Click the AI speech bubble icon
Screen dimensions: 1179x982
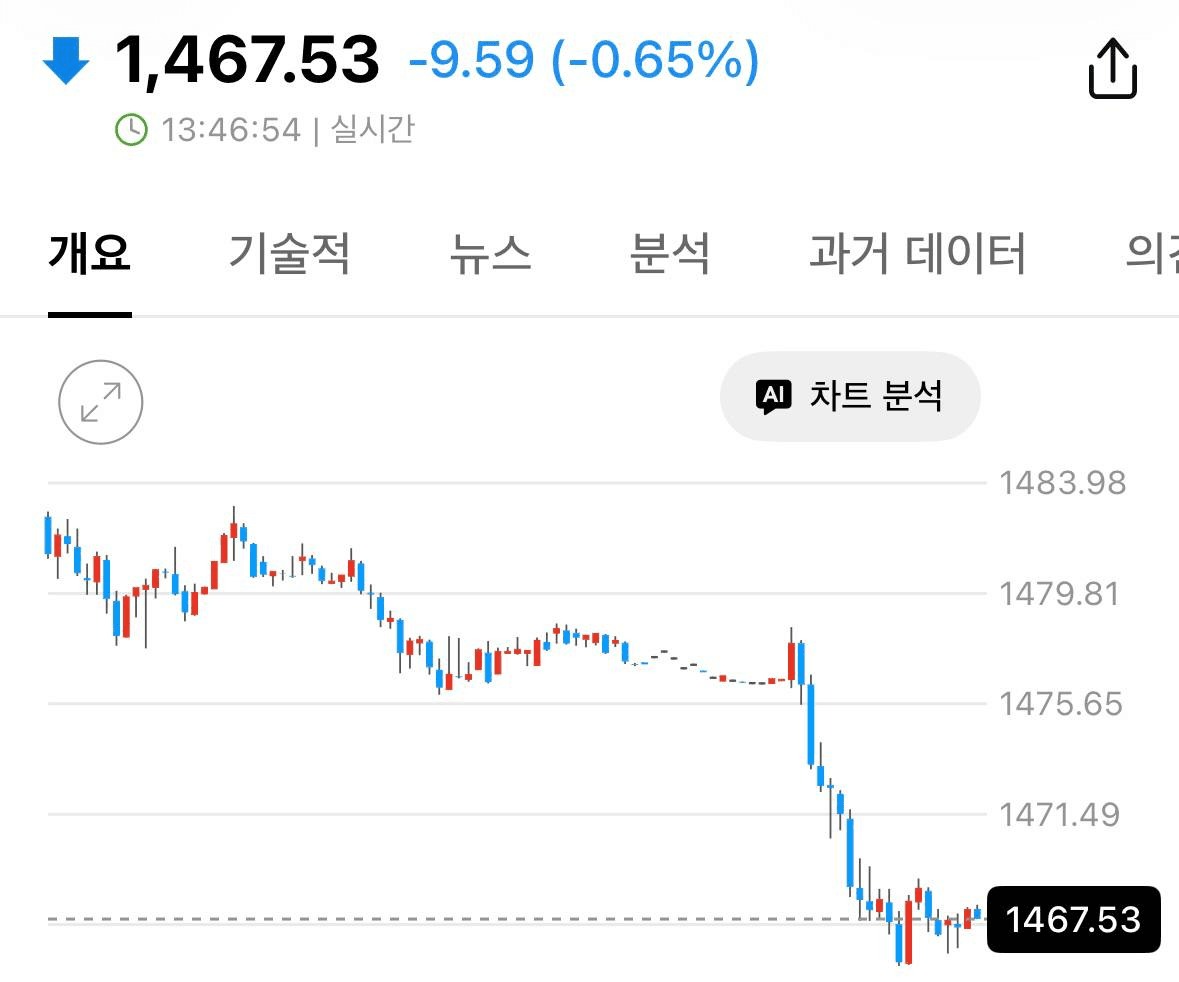click(774, 396)
